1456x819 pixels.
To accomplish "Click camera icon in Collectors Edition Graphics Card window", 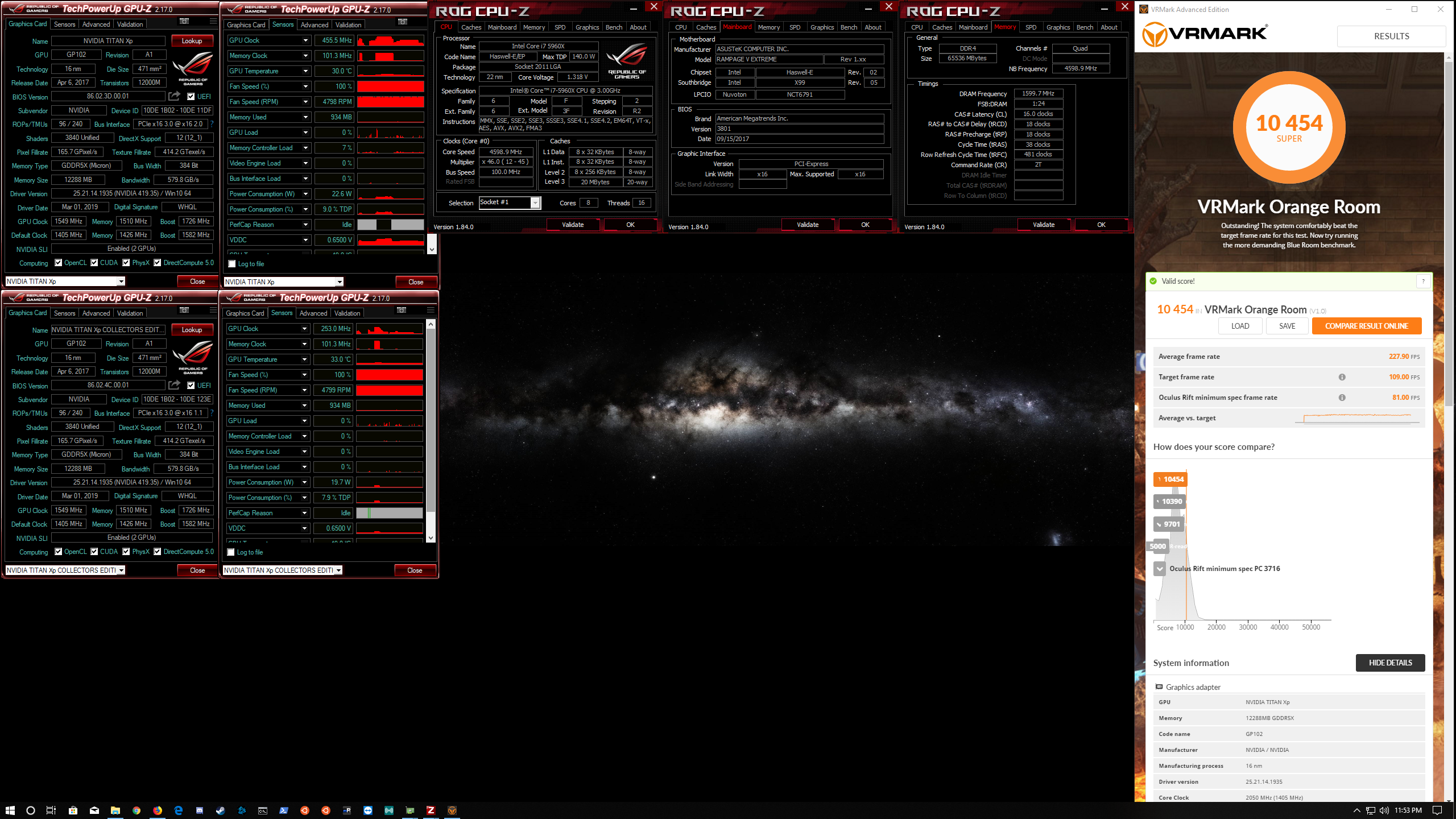I will [184, 311].
